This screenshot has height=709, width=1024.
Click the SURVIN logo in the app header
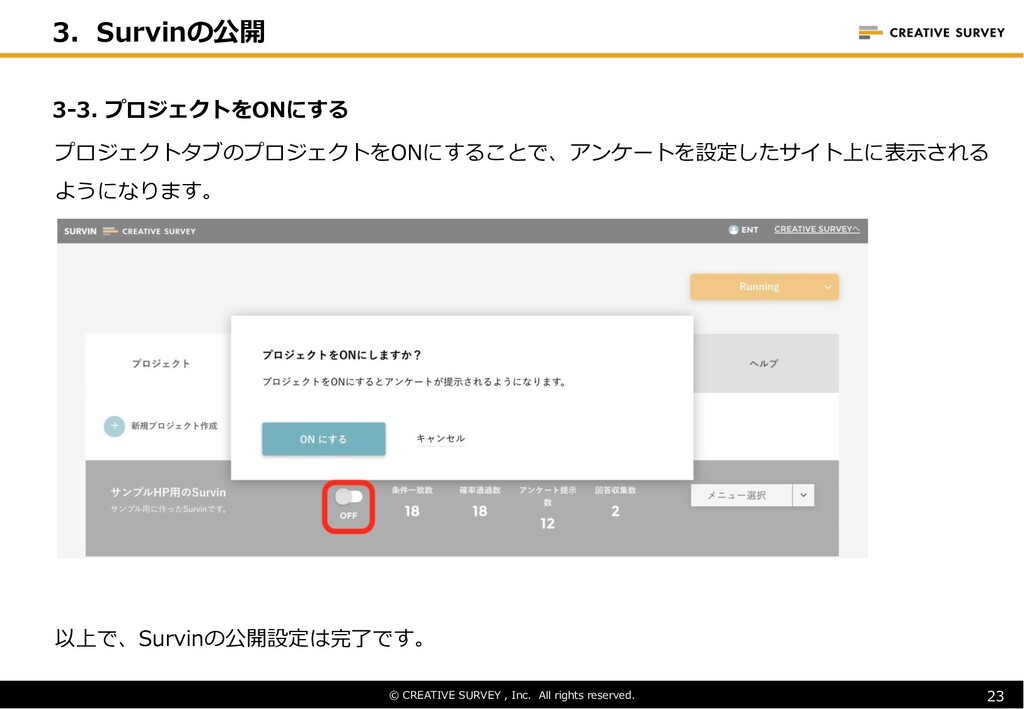(80, 231)
